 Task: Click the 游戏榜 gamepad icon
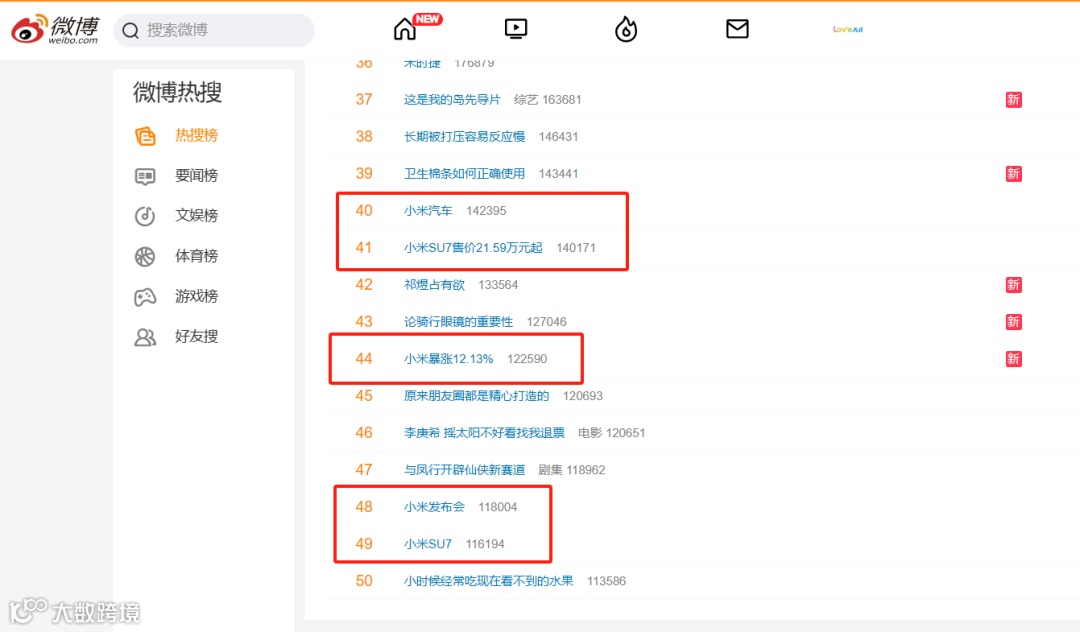point(145,297)
